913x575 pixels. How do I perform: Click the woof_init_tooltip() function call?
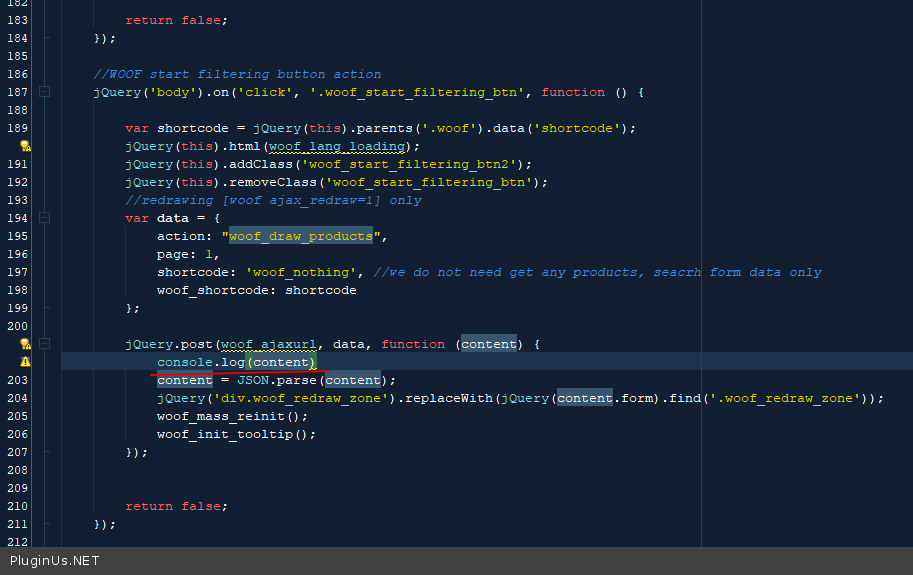tap(236, 434)
